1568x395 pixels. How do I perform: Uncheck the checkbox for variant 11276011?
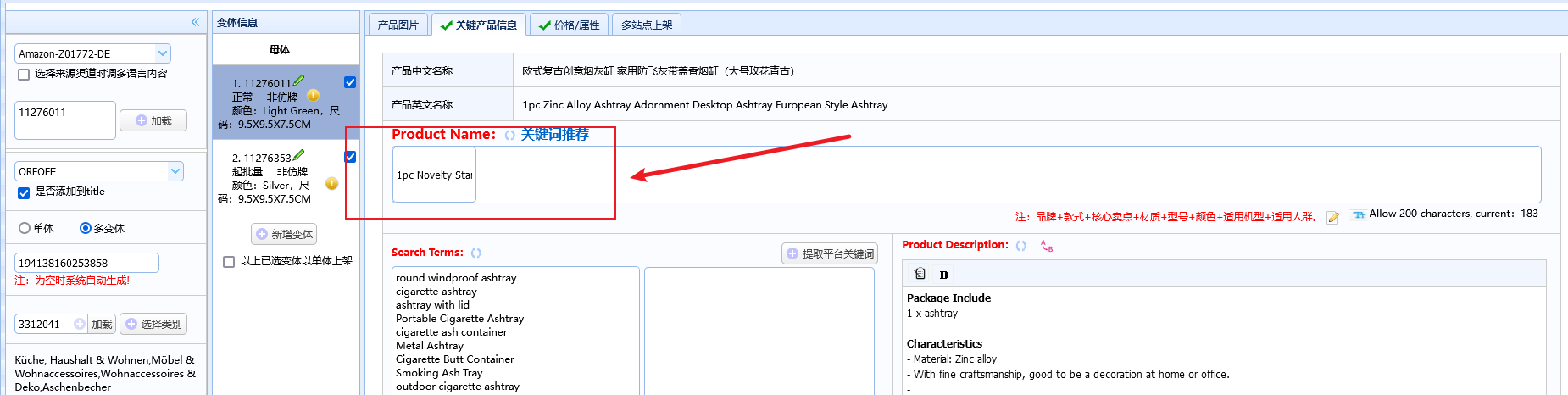pyautogui.click(x=350, y=82)
